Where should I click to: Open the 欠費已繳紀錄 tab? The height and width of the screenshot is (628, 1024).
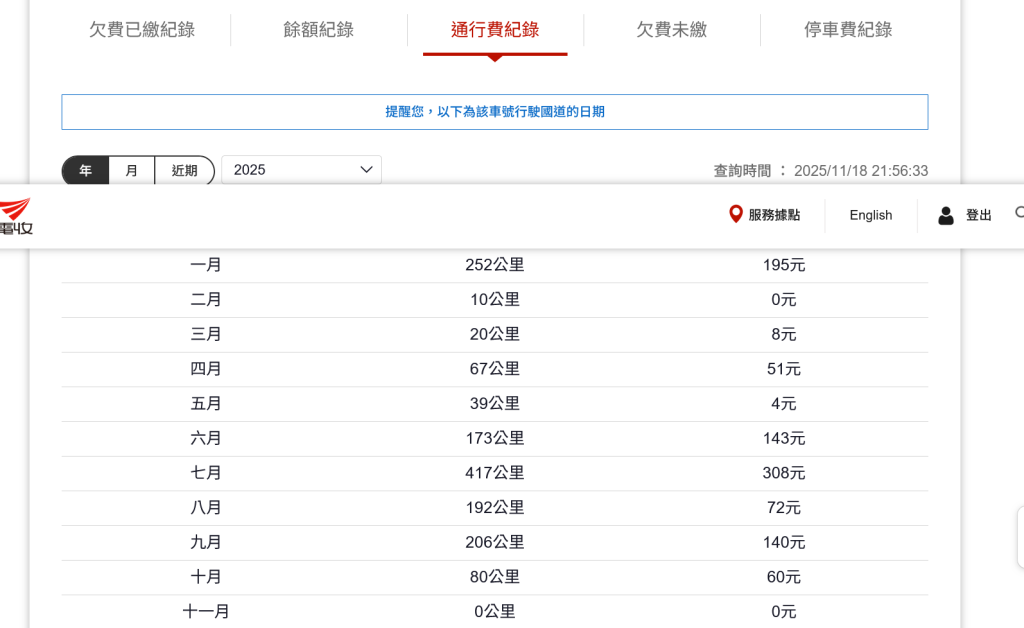pos(142,30)
